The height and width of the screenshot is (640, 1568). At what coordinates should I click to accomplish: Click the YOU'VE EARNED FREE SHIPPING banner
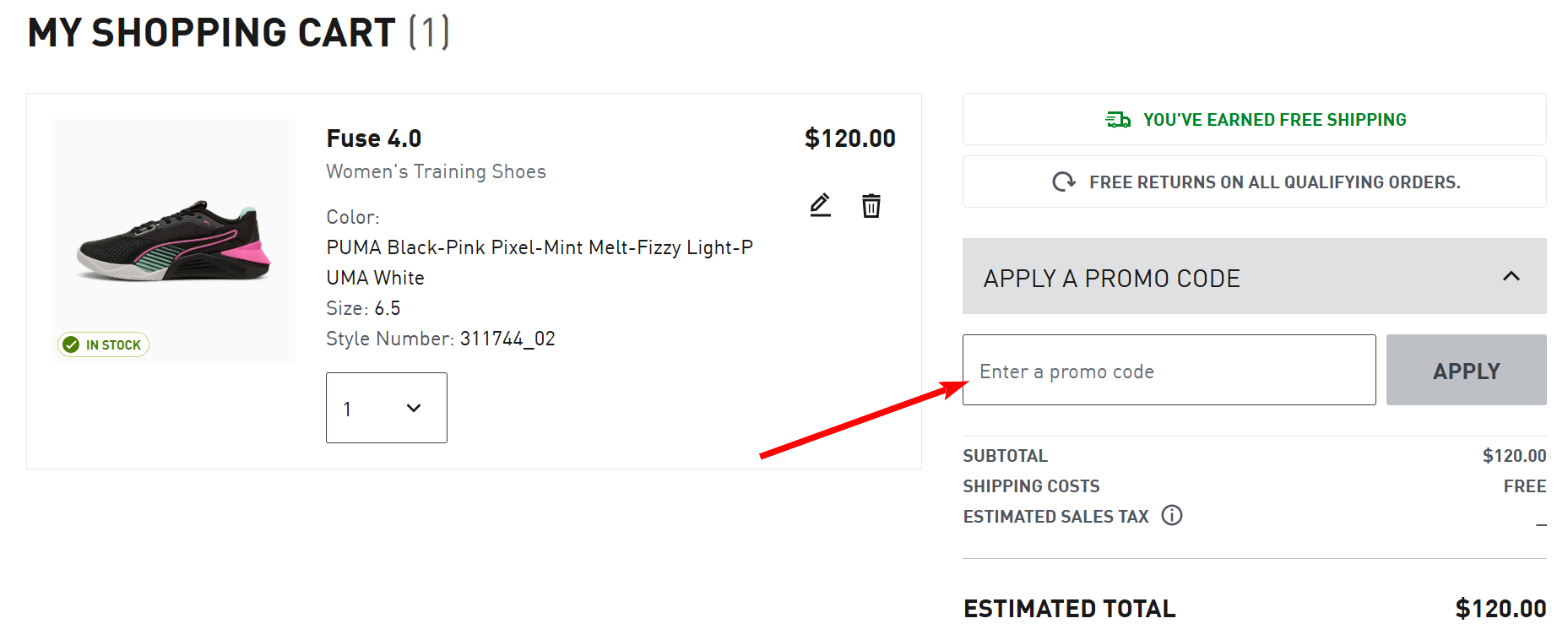point(1253,119)
